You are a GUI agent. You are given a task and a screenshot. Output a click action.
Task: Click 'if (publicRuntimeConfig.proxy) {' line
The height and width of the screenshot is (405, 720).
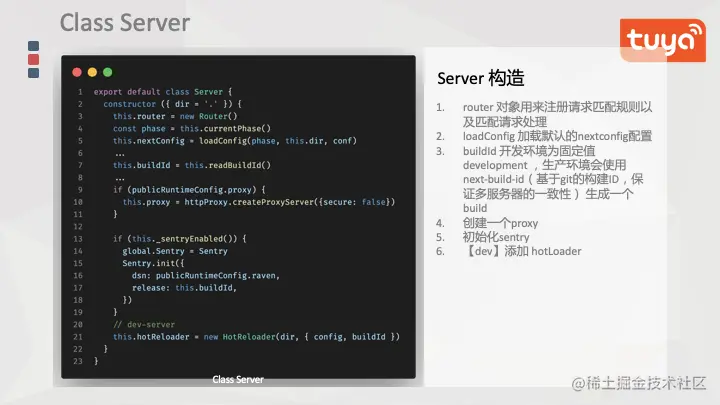(189, 190)
